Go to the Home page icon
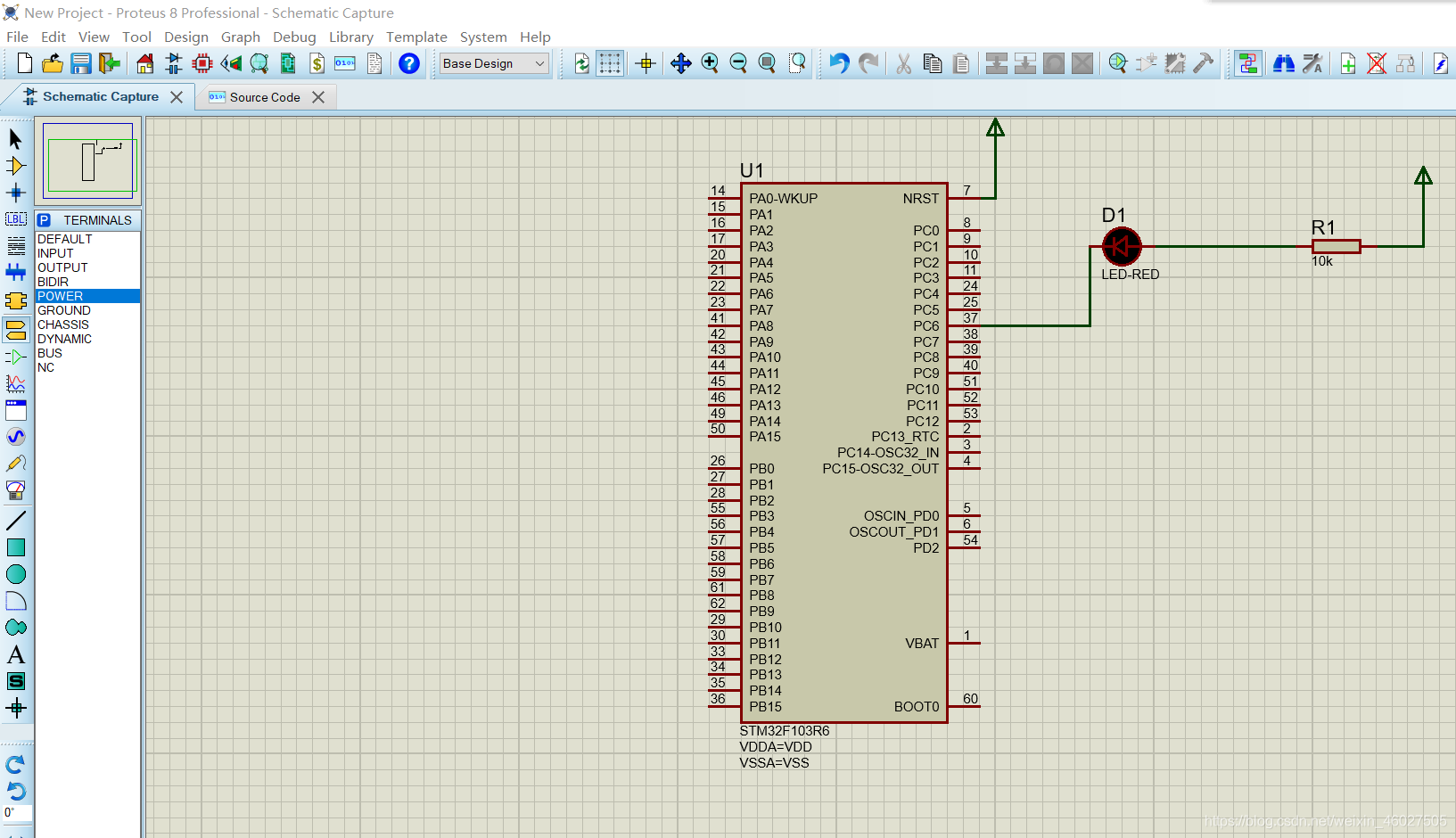 (145, 63)
